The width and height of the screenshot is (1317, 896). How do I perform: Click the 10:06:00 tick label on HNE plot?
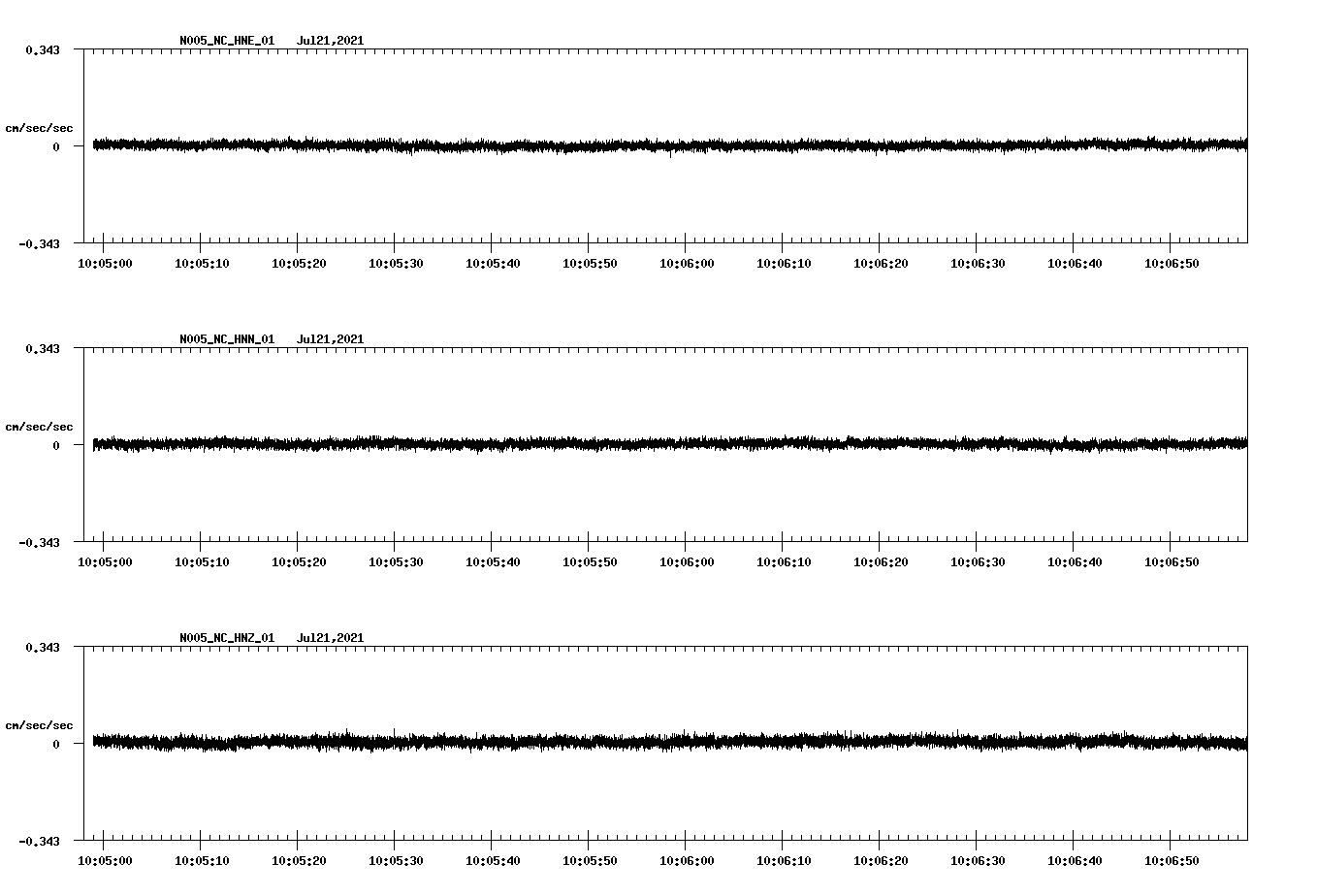pos(687,264)
